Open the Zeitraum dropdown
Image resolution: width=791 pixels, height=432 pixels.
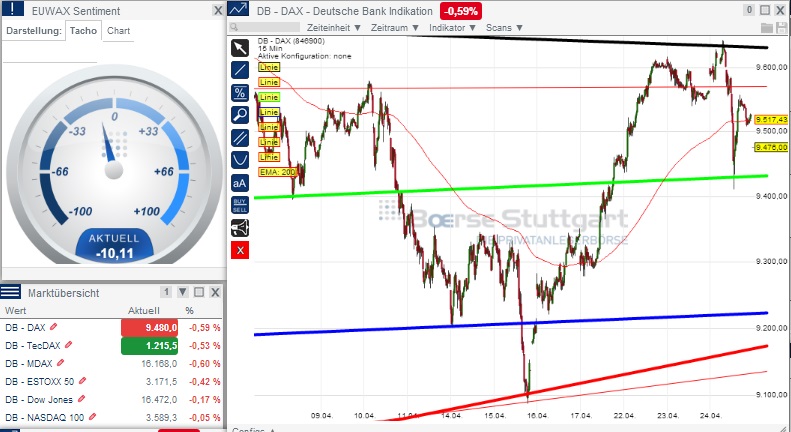395,28
